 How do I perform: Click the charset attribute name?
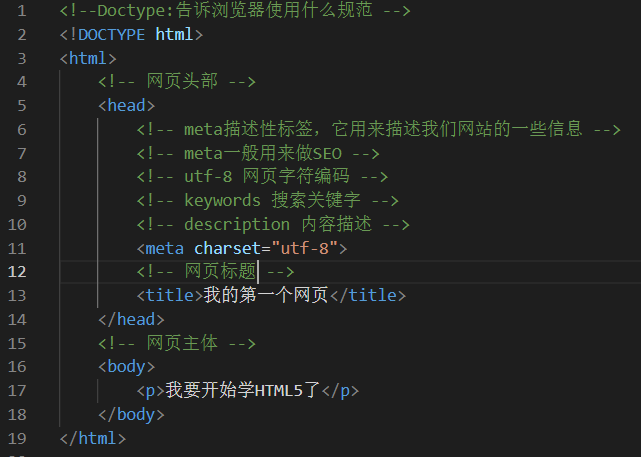(226, 248)
